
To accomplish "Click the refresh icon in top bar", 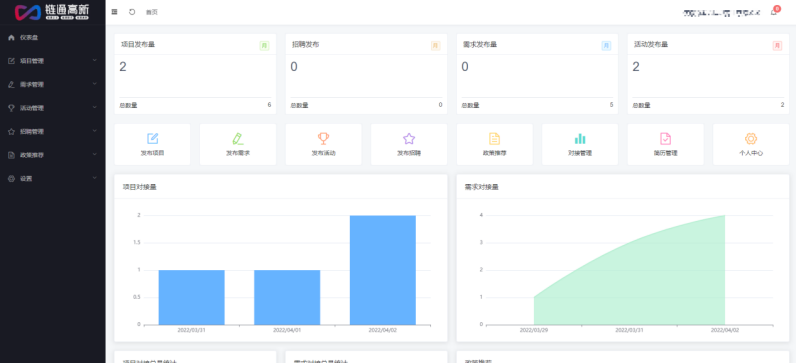I will coord(132,12).
